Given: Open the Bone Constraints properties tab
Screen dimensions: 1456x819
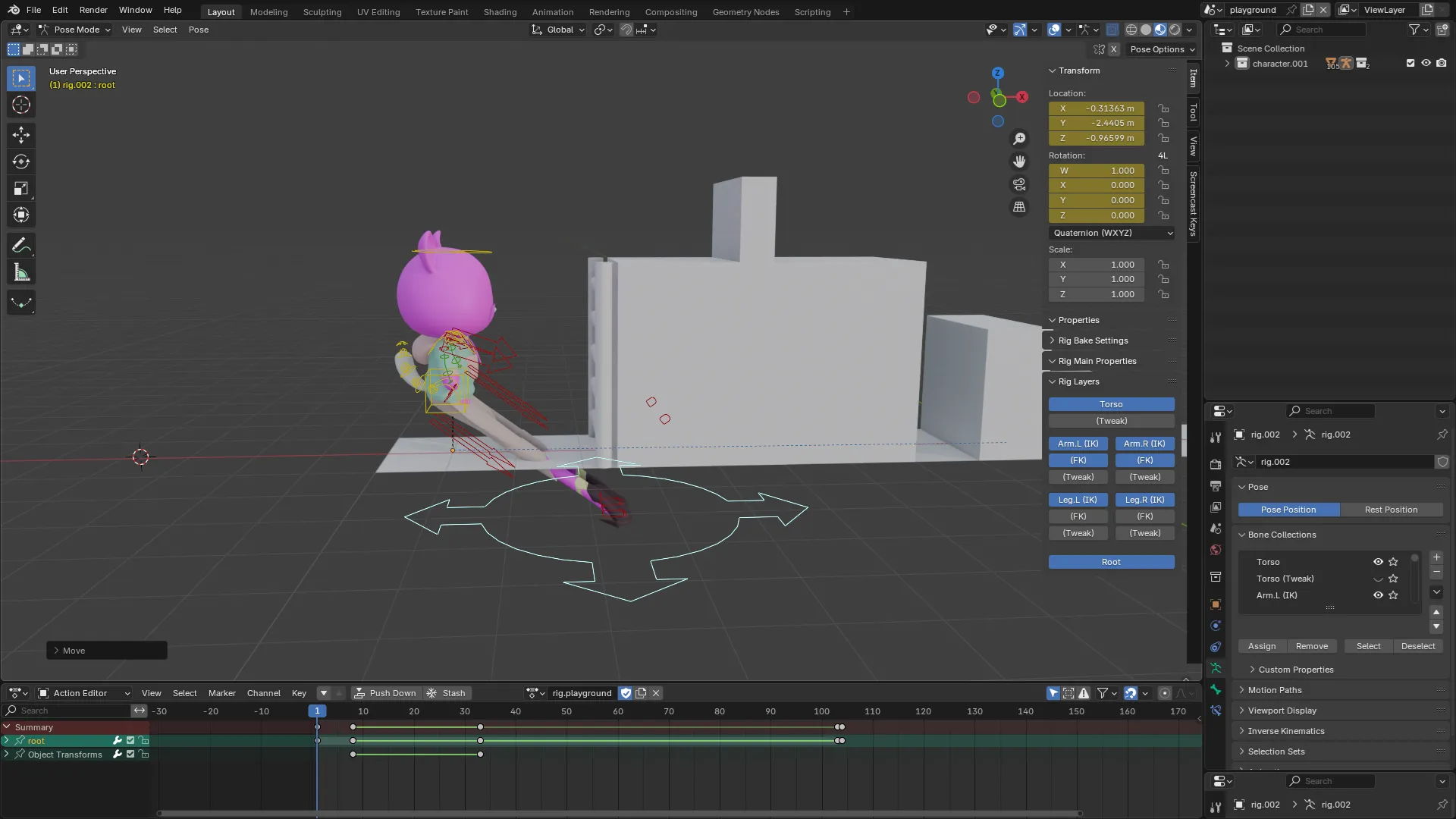Looking at the screenshot, I should 1216,711.
